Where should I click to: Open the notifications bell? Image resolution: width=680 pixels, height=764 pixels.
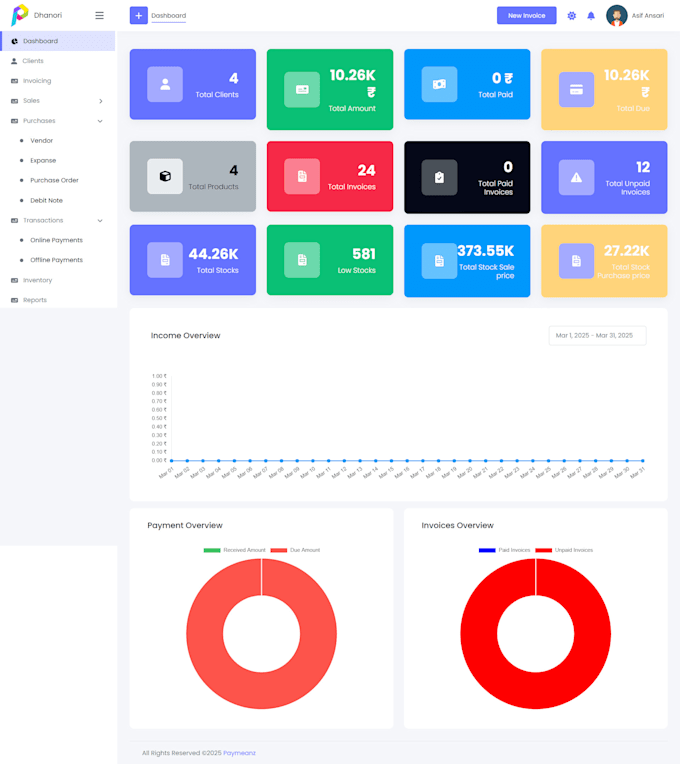(x=591, y=16)
